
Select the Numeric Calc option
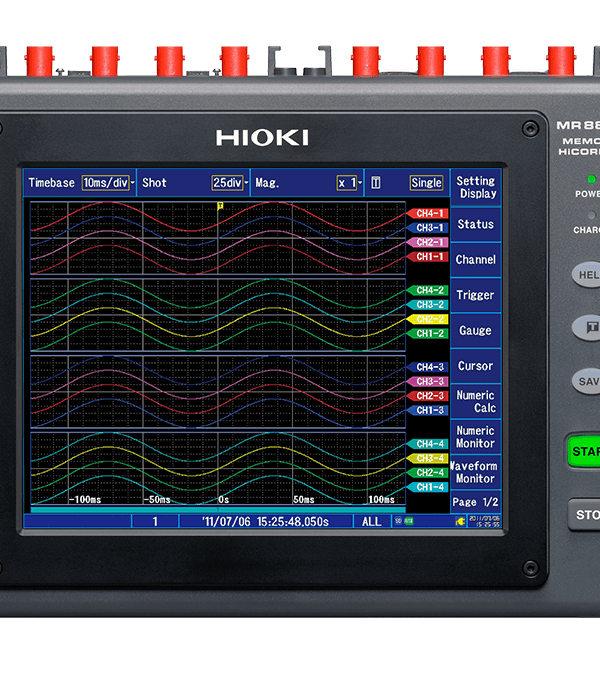(x=476, y=401)
